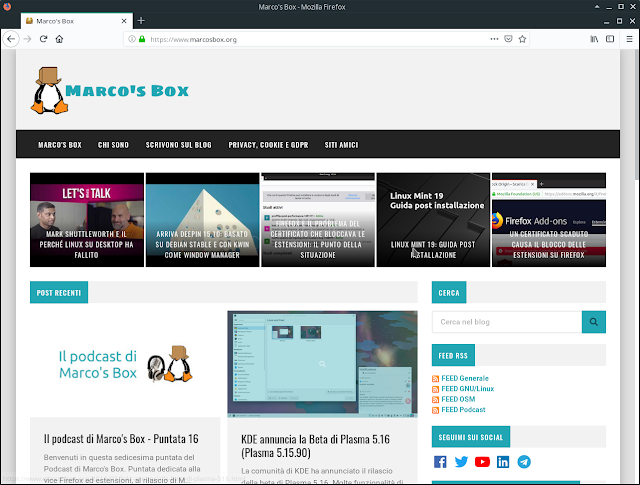Image resolution: width=640 pixels, height=485 pixels.
Task: Open SCRIVONO SUL BLOG menu item
Action: pyautogui.click(x=178, y=145)
